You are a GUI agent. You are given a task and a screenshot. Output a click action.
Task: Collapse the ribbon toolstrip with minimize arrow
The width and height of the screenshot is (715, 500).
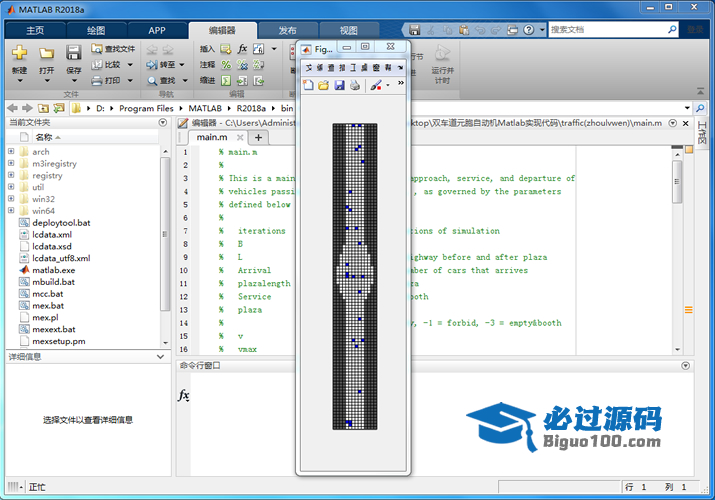(700, 91)
